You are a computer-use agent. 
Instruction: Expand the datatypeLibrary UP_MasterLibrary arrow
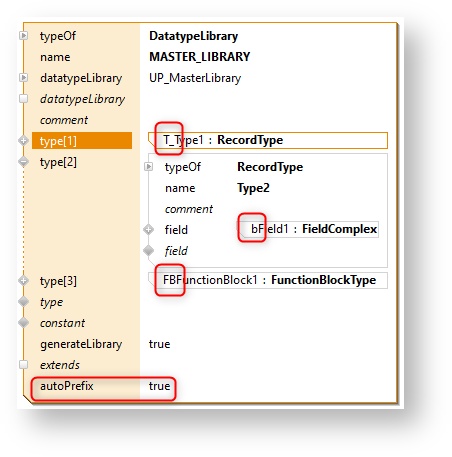[24, 78]
